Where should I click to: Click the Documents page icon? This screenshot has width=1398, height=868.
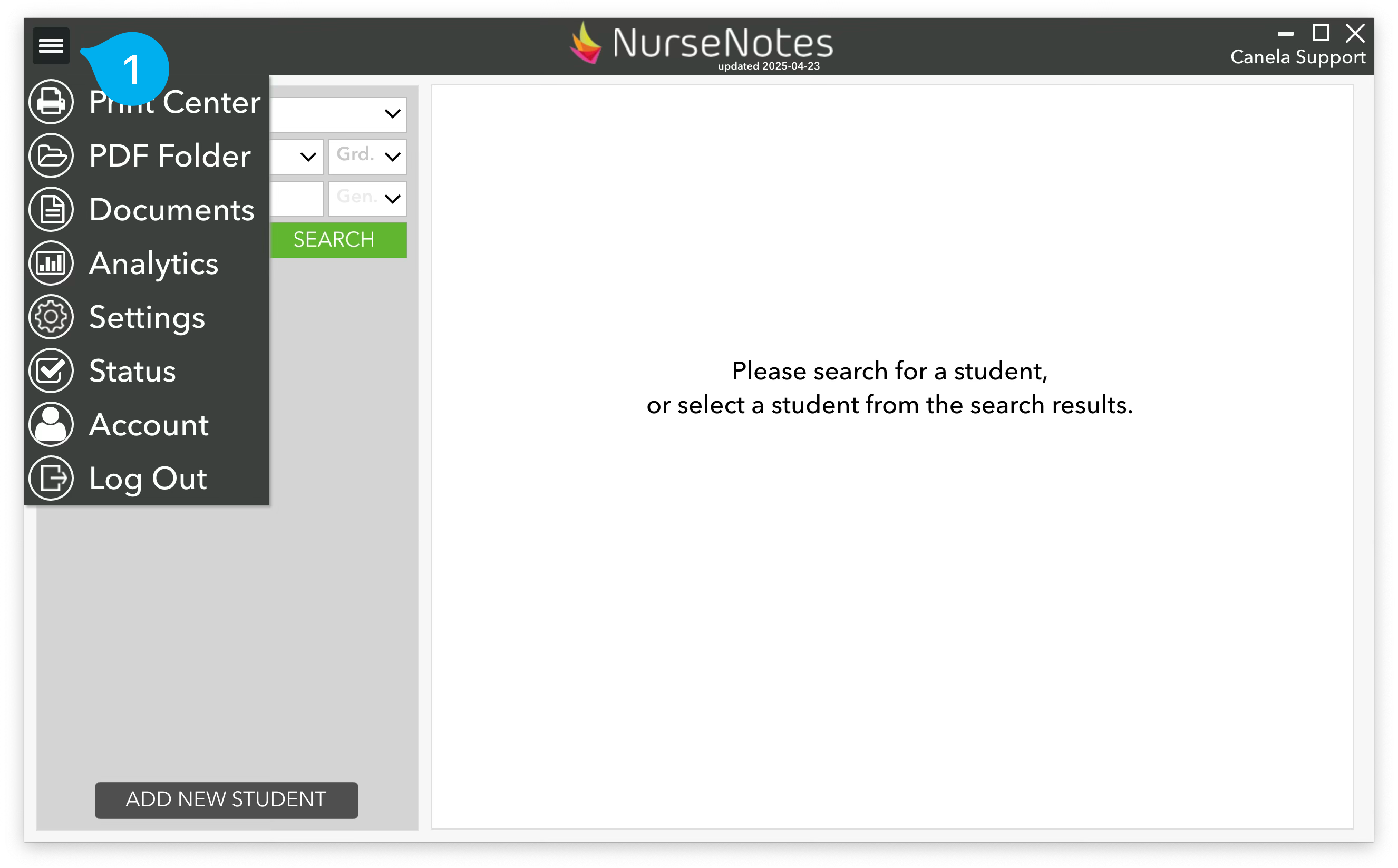pos(51,210)
